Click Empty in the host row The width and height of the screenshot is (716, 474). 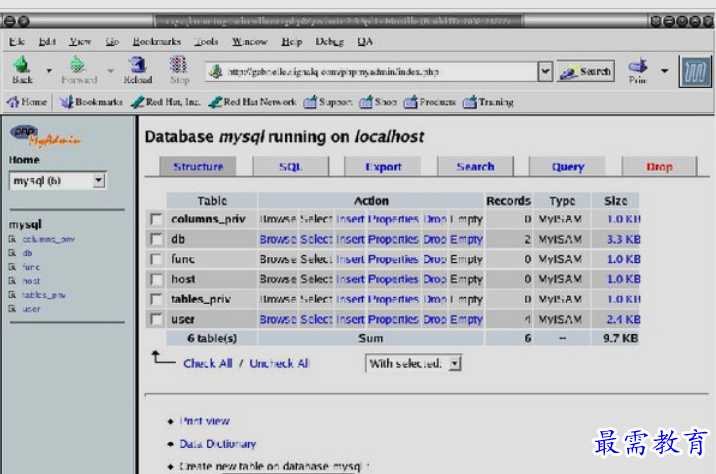click(466, 279)
